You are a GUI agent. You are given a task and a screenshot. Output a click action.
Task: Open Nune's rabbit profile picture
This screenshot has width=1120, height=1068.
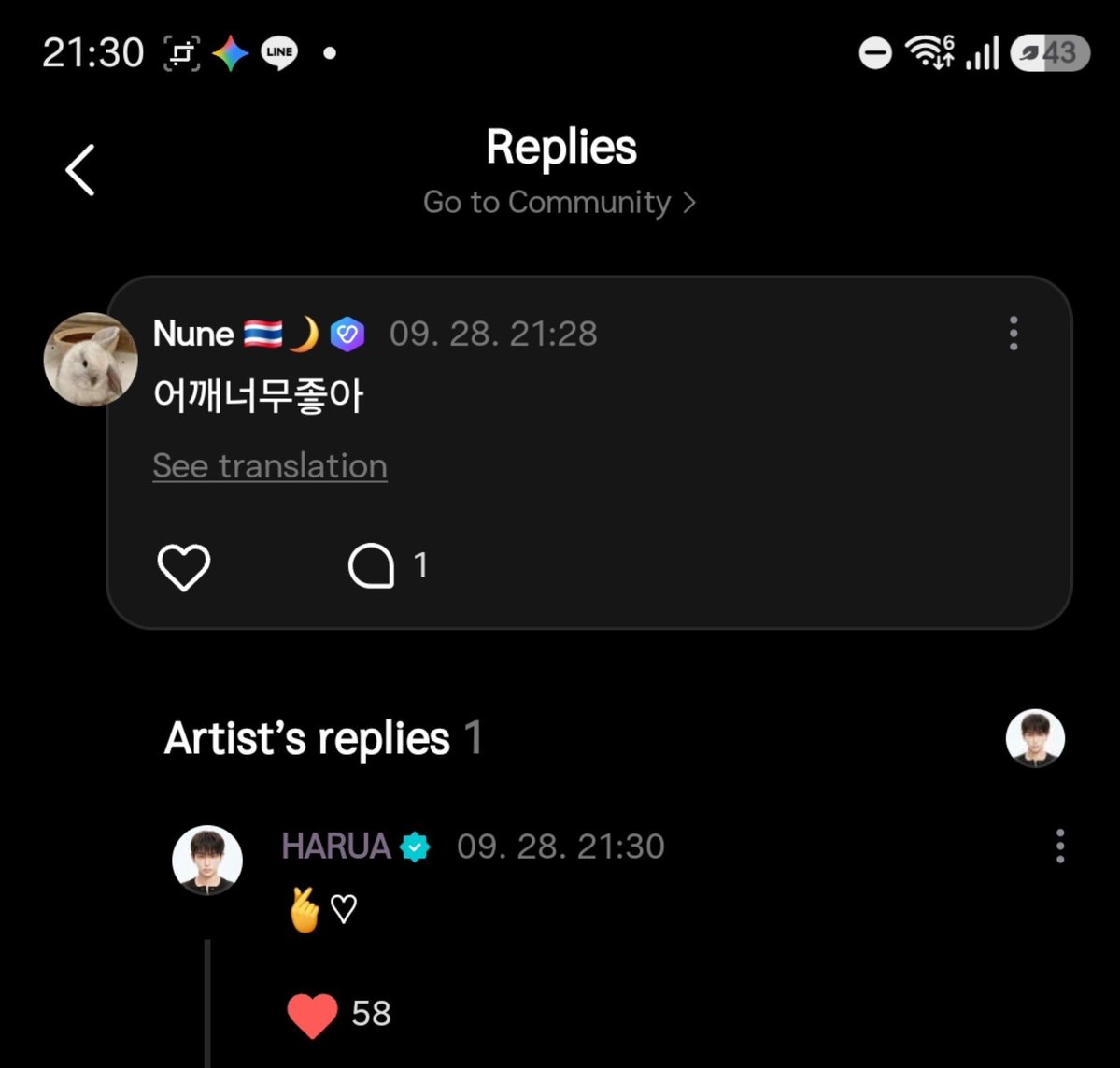(91, 360)
